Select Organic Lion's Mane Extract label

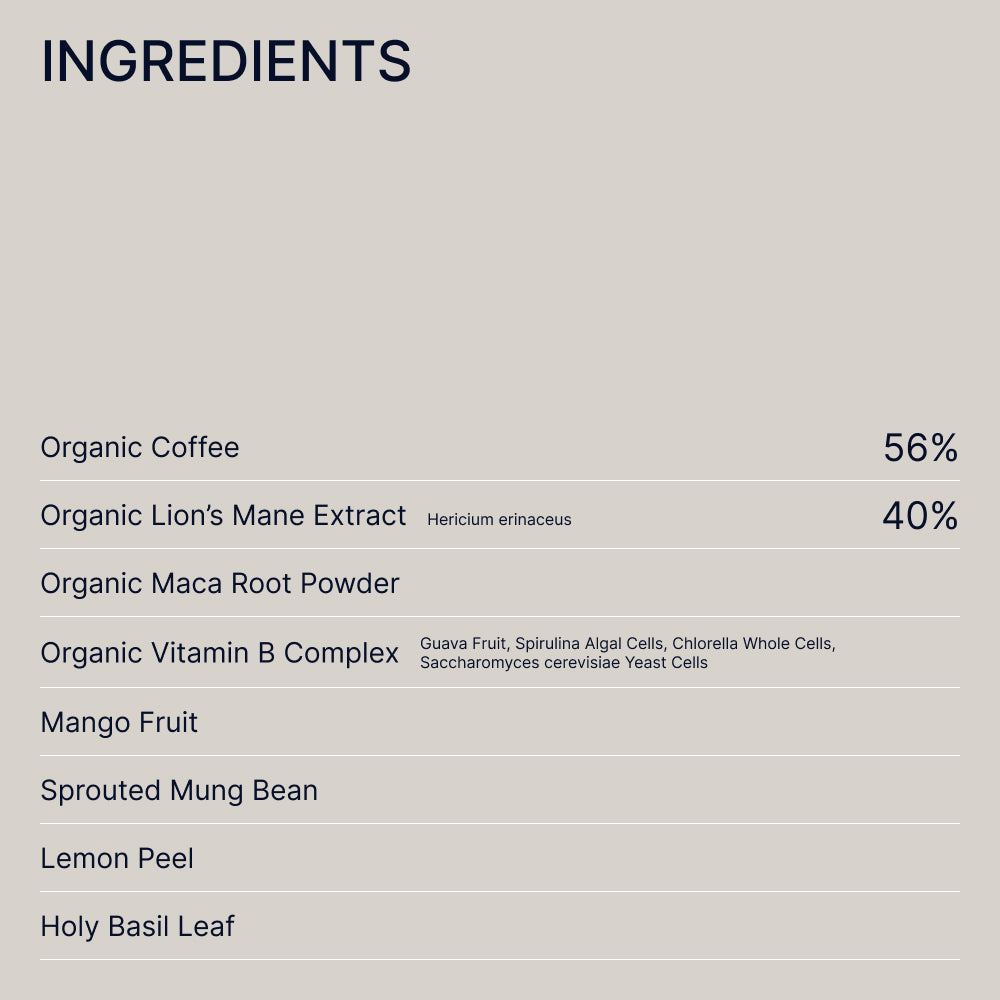[223, 515]
